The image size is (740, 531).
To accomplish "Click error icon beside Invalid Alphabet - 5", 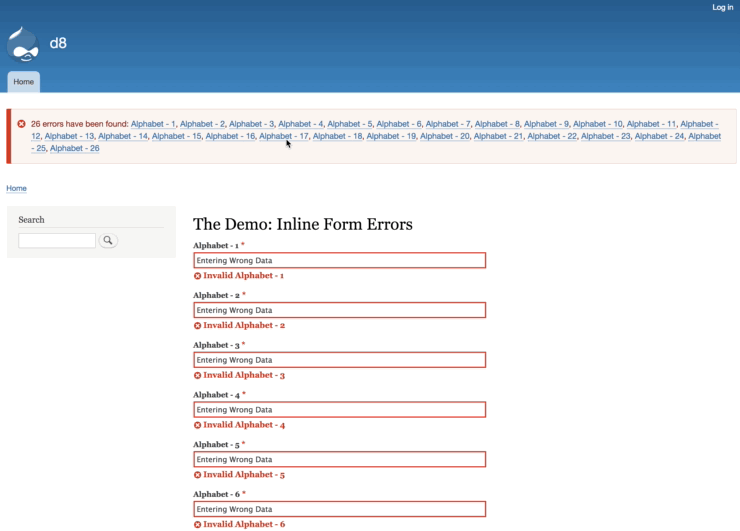I will (x=197, y=475).
